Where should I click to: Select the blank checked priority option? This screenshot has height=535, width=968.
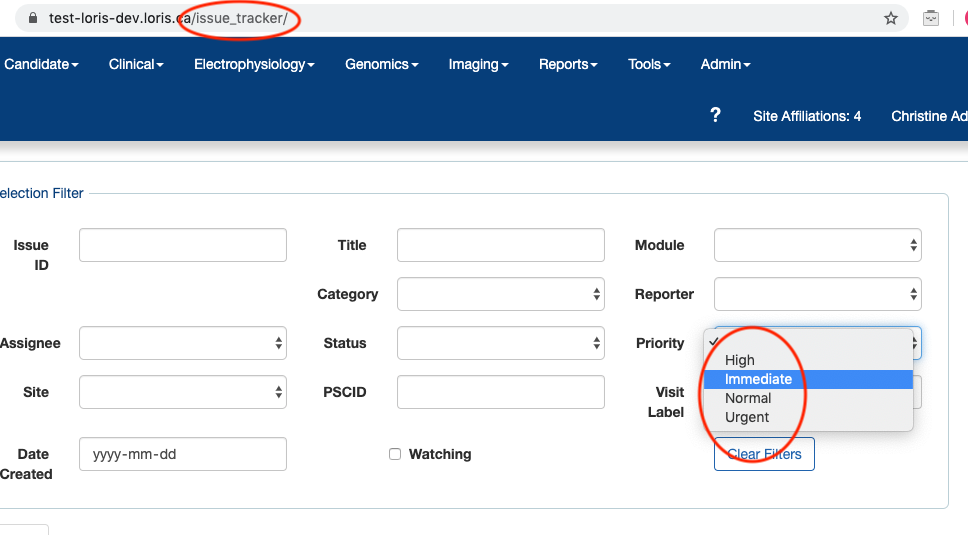tap(808, 341)
